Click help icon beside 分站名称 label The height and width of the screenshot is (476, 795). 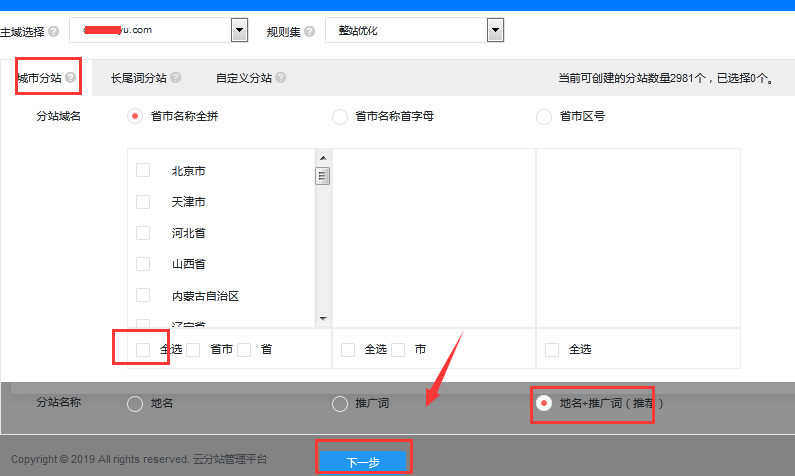(90, 403)
